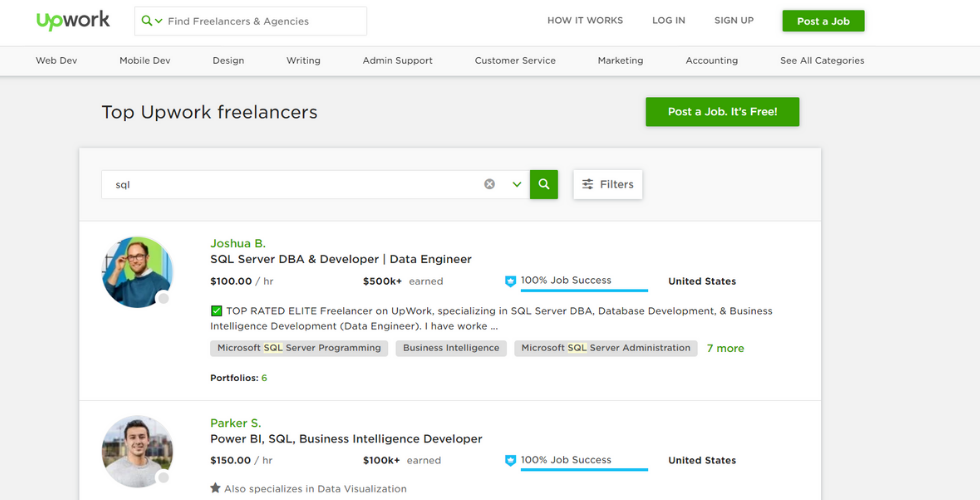The height and width of the screenshot is (500, 980).
Task: Open the How It Works page
Action: (585, 21)
